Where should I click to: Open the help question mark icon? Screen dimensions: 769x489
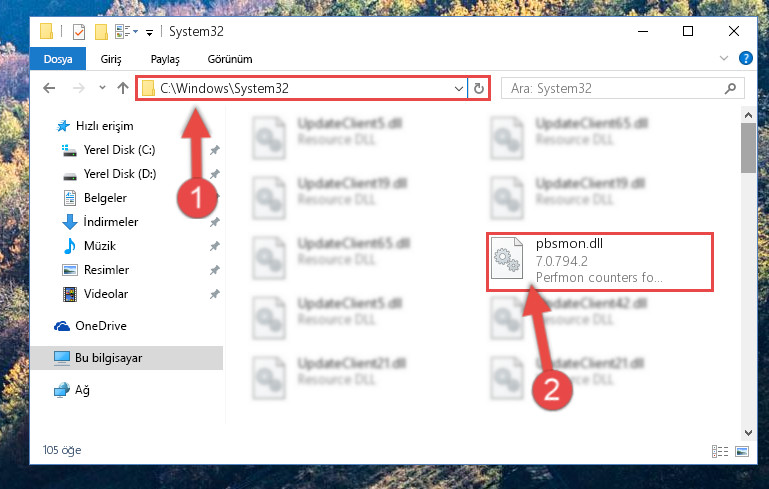click(745, 58)
